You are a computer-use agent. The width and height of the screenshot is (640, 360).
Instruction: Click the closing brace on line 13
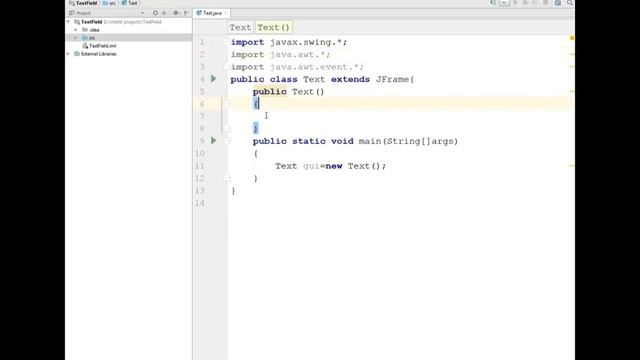click(233, 191)
